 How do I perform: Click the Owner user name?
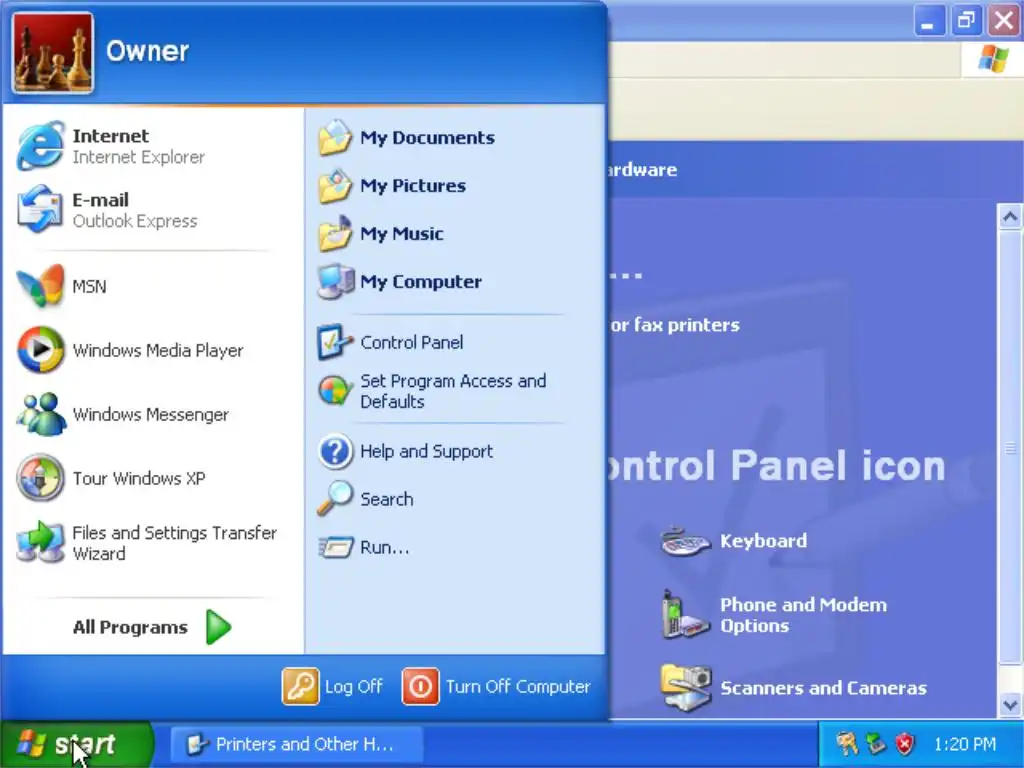pyautogui.click(x=148, y=51)
